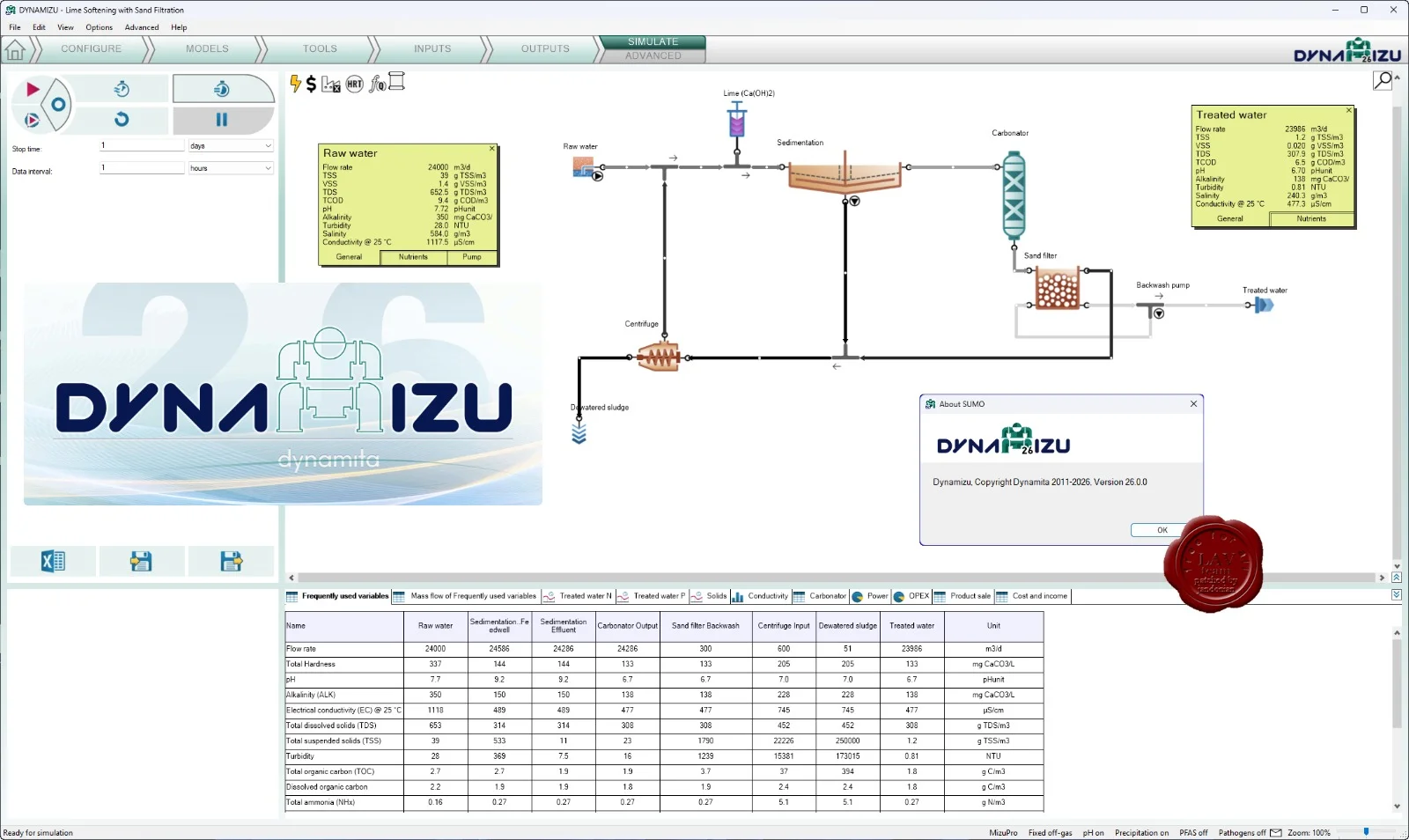1409x840 pixels.
Task: Go to the CONFIGURE step
Action: [x=92, y=49]
